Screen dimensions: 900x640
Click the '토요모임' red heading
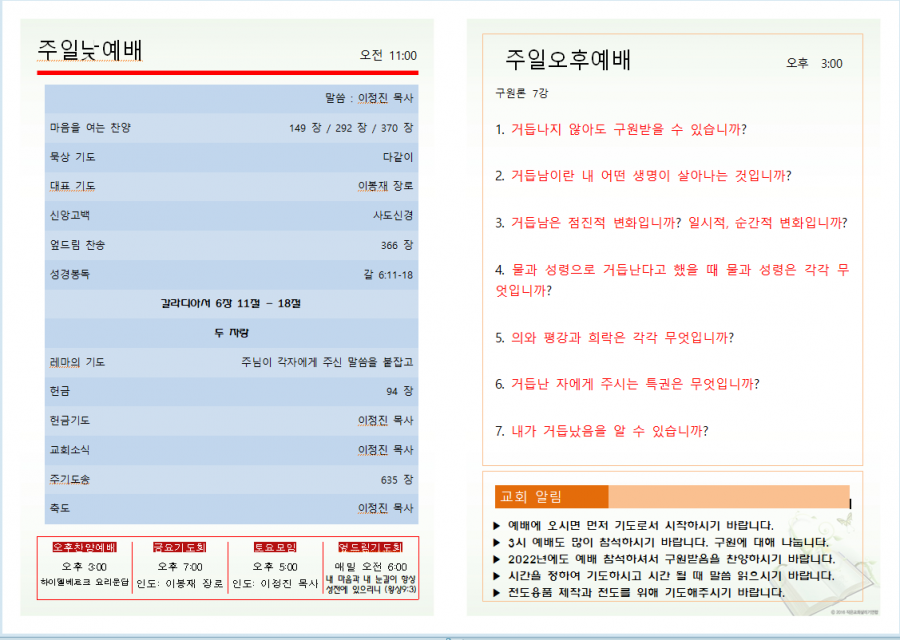coord(275,547)
